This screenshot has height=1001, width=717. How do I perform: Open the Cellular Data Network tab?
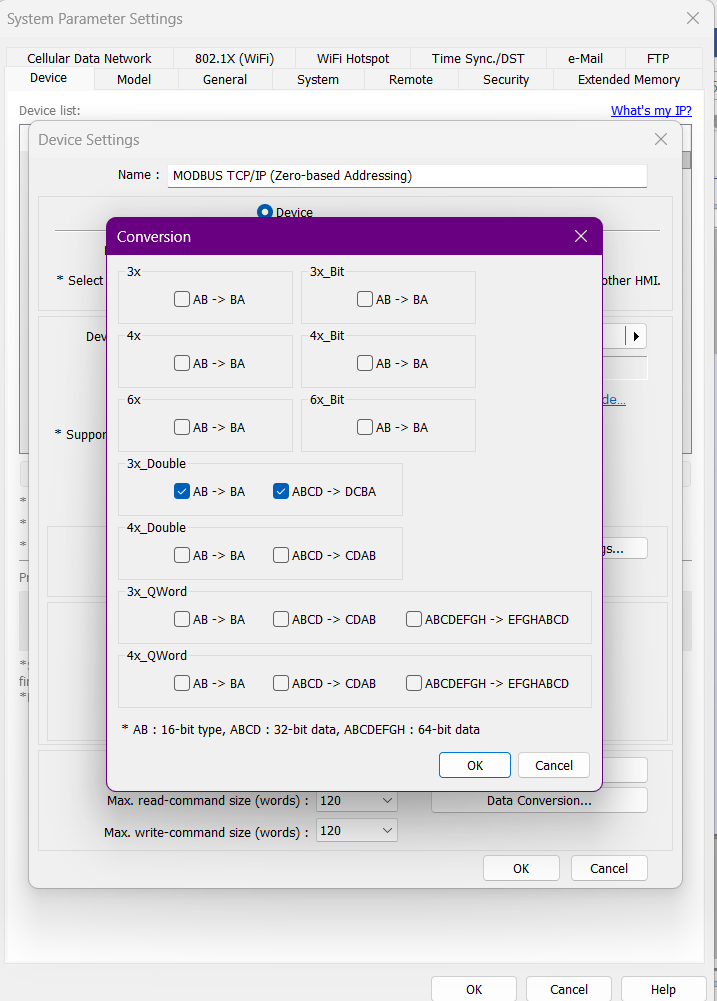tap(89, 58)
